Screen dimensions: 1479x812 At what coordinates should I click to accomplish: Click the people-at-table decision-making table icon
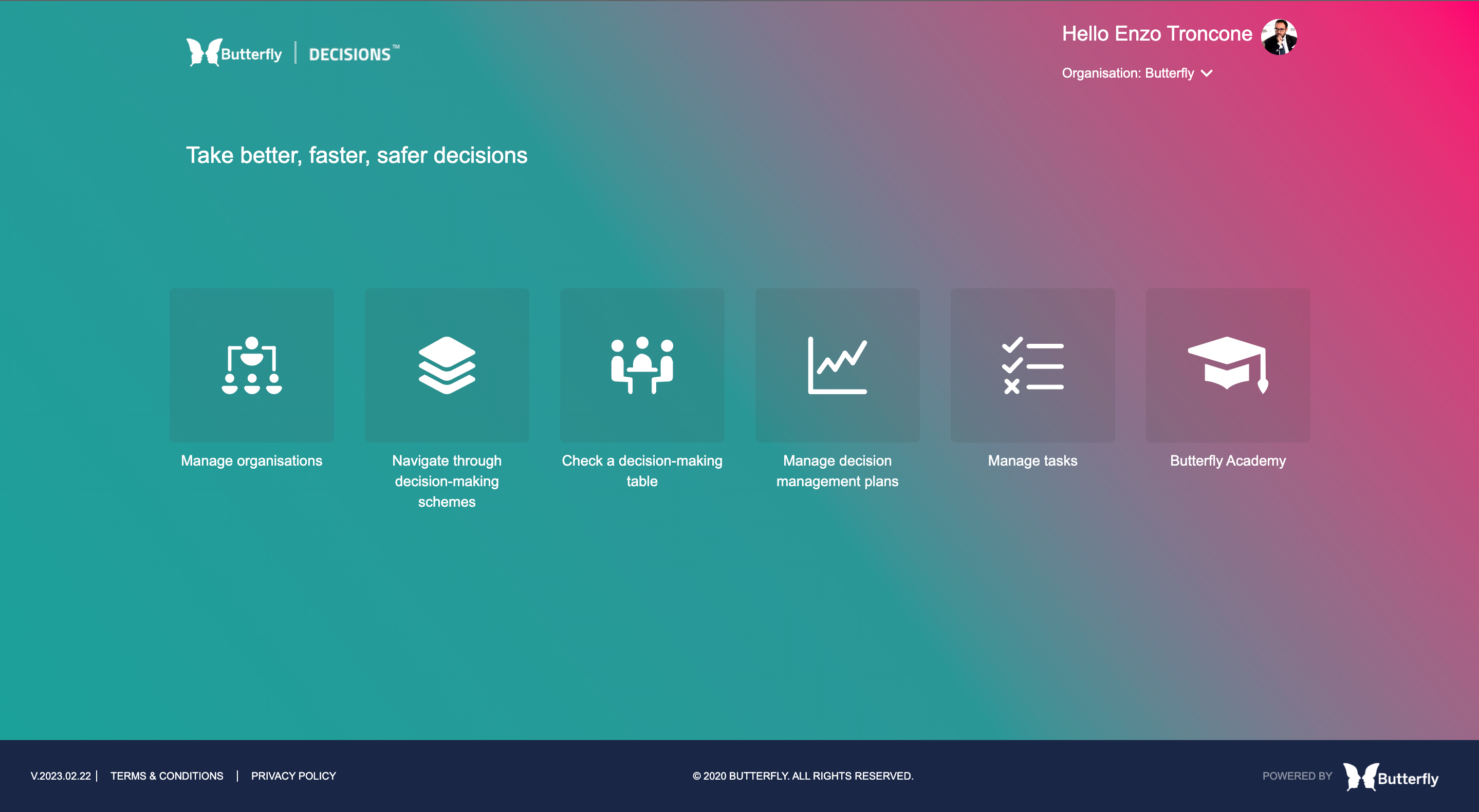tap(642, 365)
